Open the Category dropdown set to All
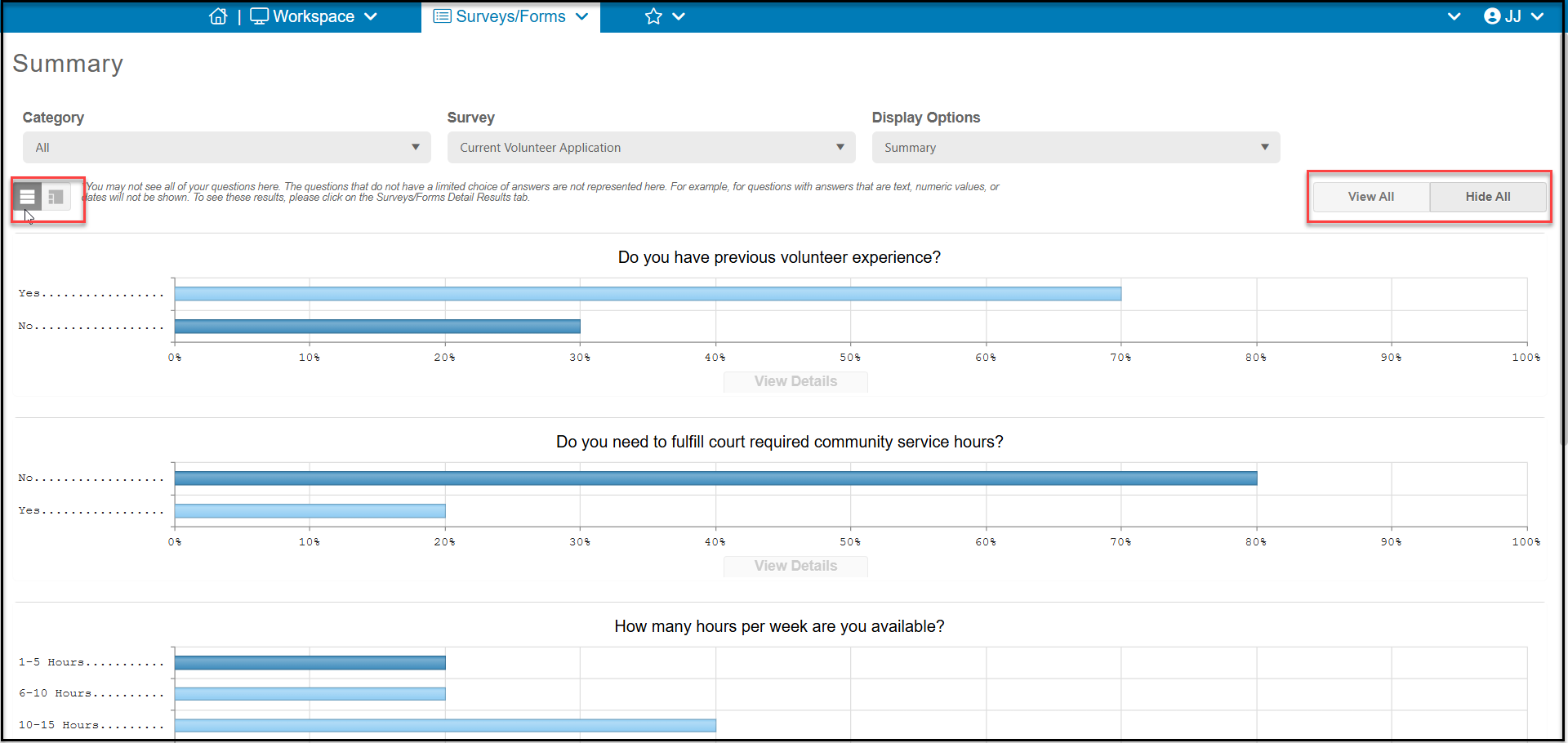1568x743 pixels. tap(226, 148)
